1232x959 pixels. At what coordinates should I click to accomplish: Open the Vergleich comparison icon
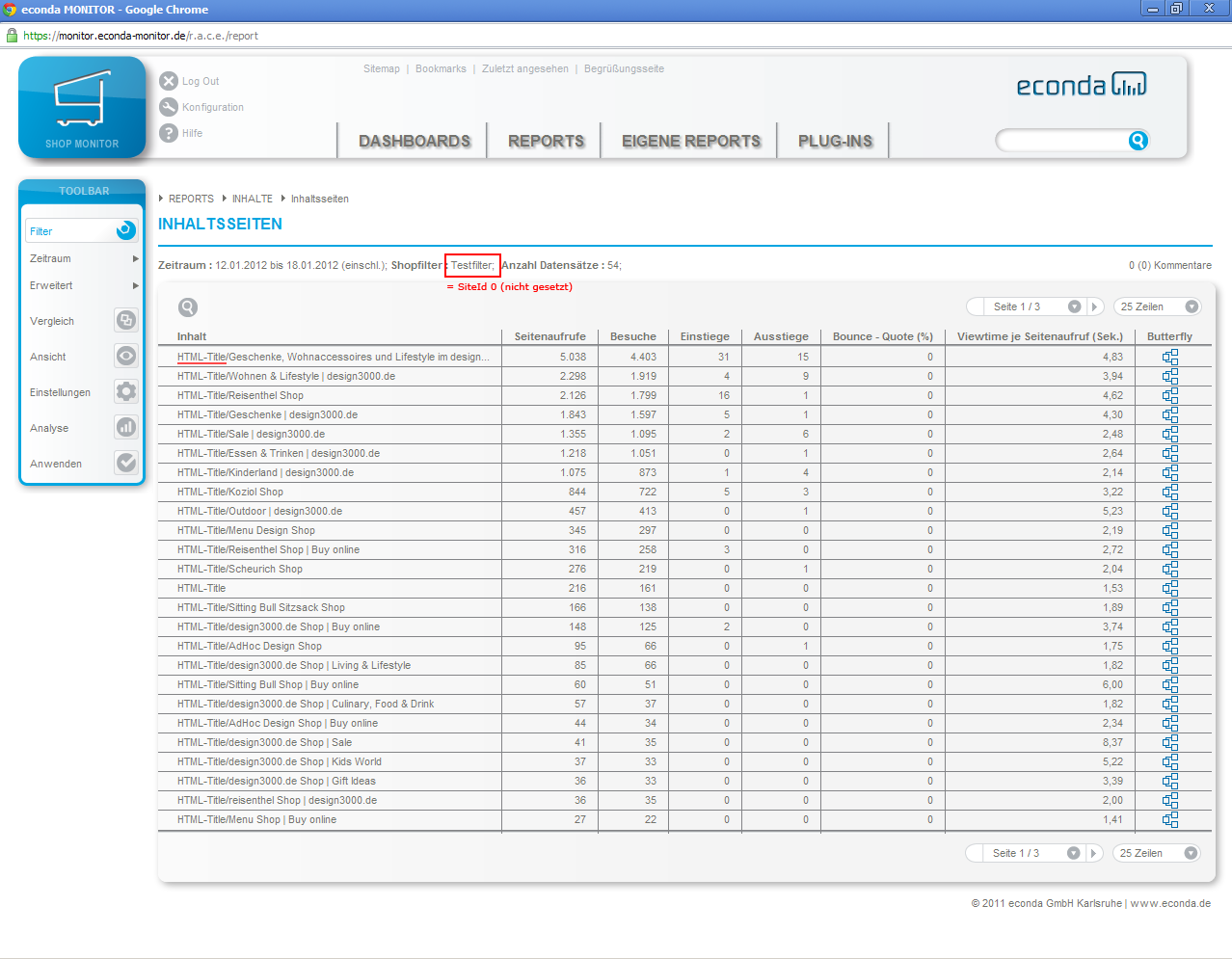coord(126,320)
